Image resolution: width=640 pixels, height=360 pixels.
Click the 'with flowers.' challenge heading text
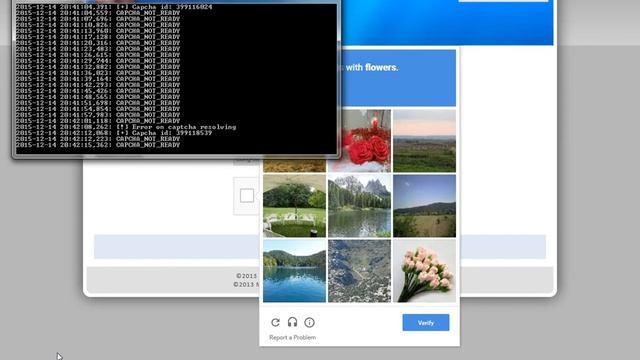click(x=372, y=67)
